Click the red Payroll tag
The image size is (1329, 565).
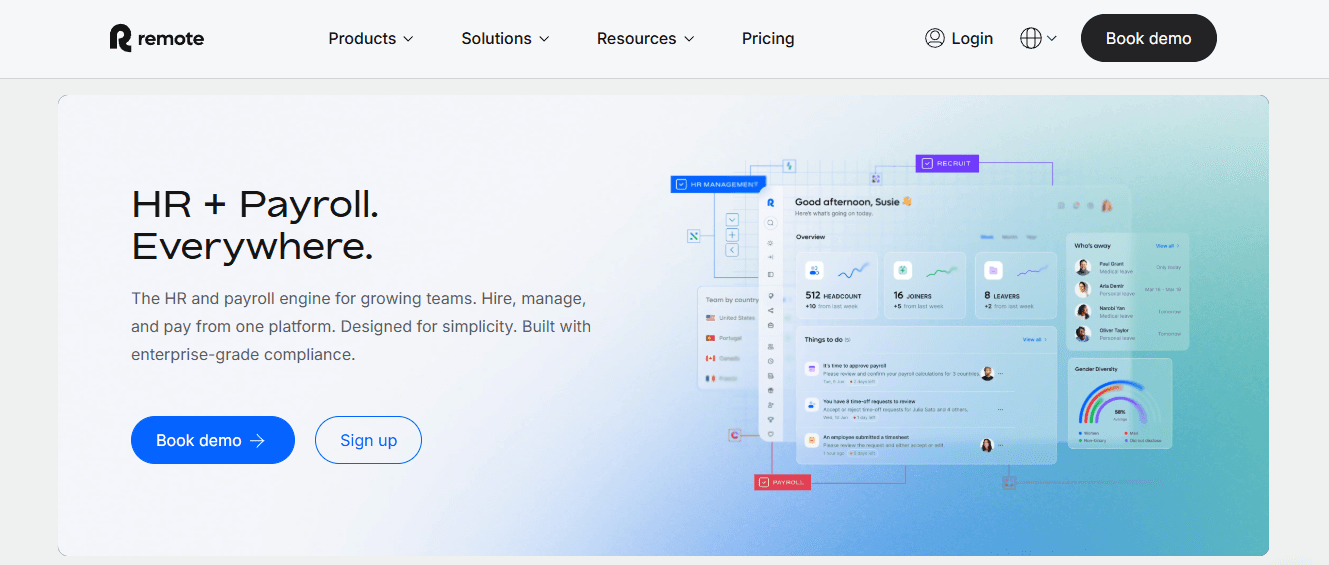782,482
